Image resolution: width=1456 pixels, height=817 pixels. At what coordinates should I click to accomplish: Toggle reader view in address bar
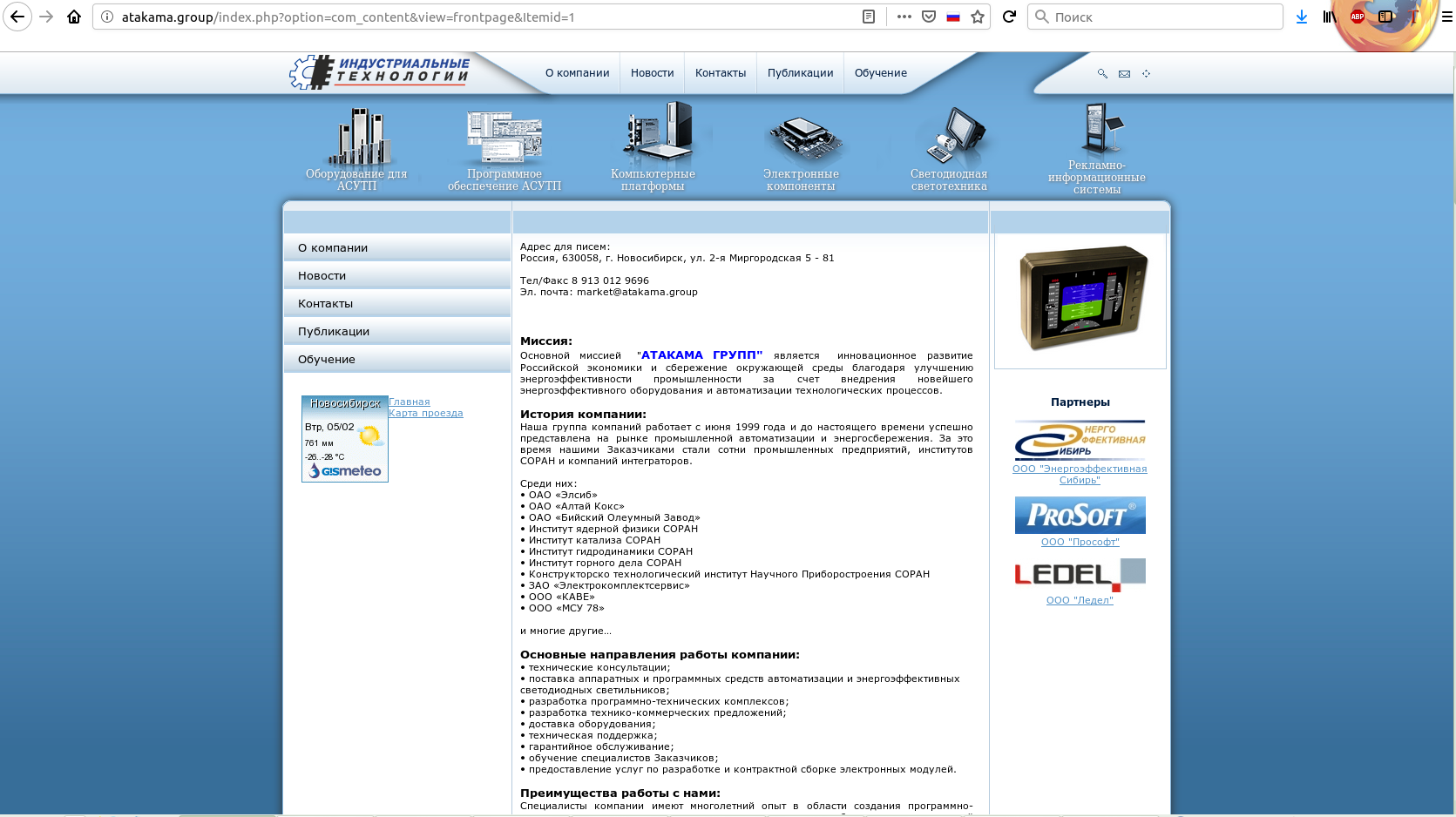click(x=869, y=17)
